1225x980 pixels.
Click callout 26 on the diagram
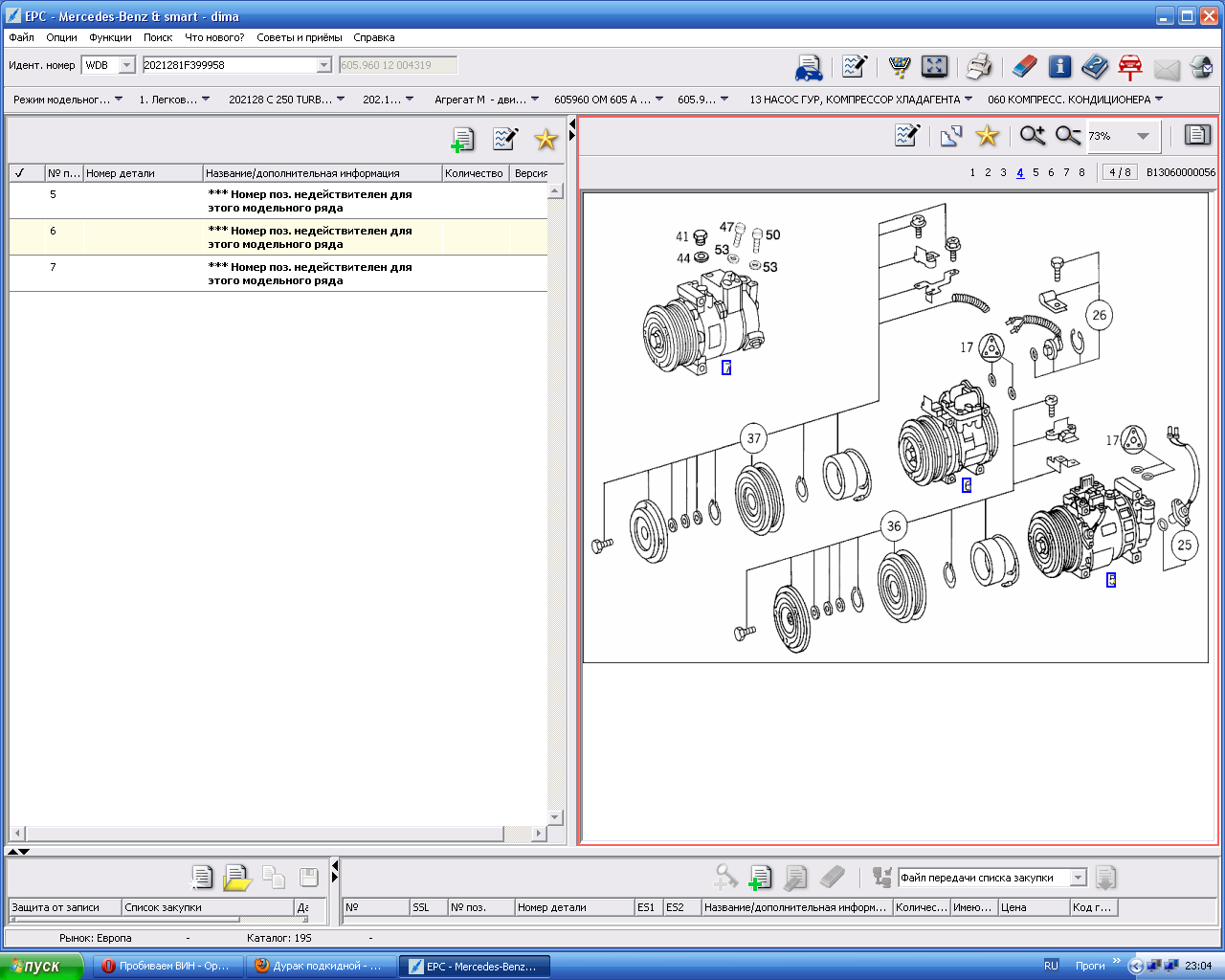pos(1099,315)
